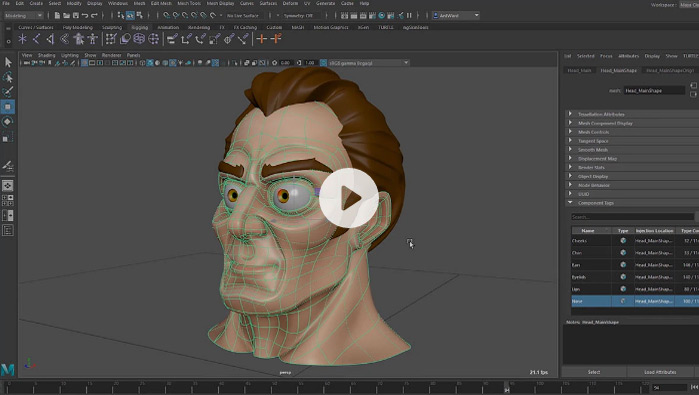Click the orange plus Set Key shelf icon
Screen dimensions: 699x395
coord(262,39)
